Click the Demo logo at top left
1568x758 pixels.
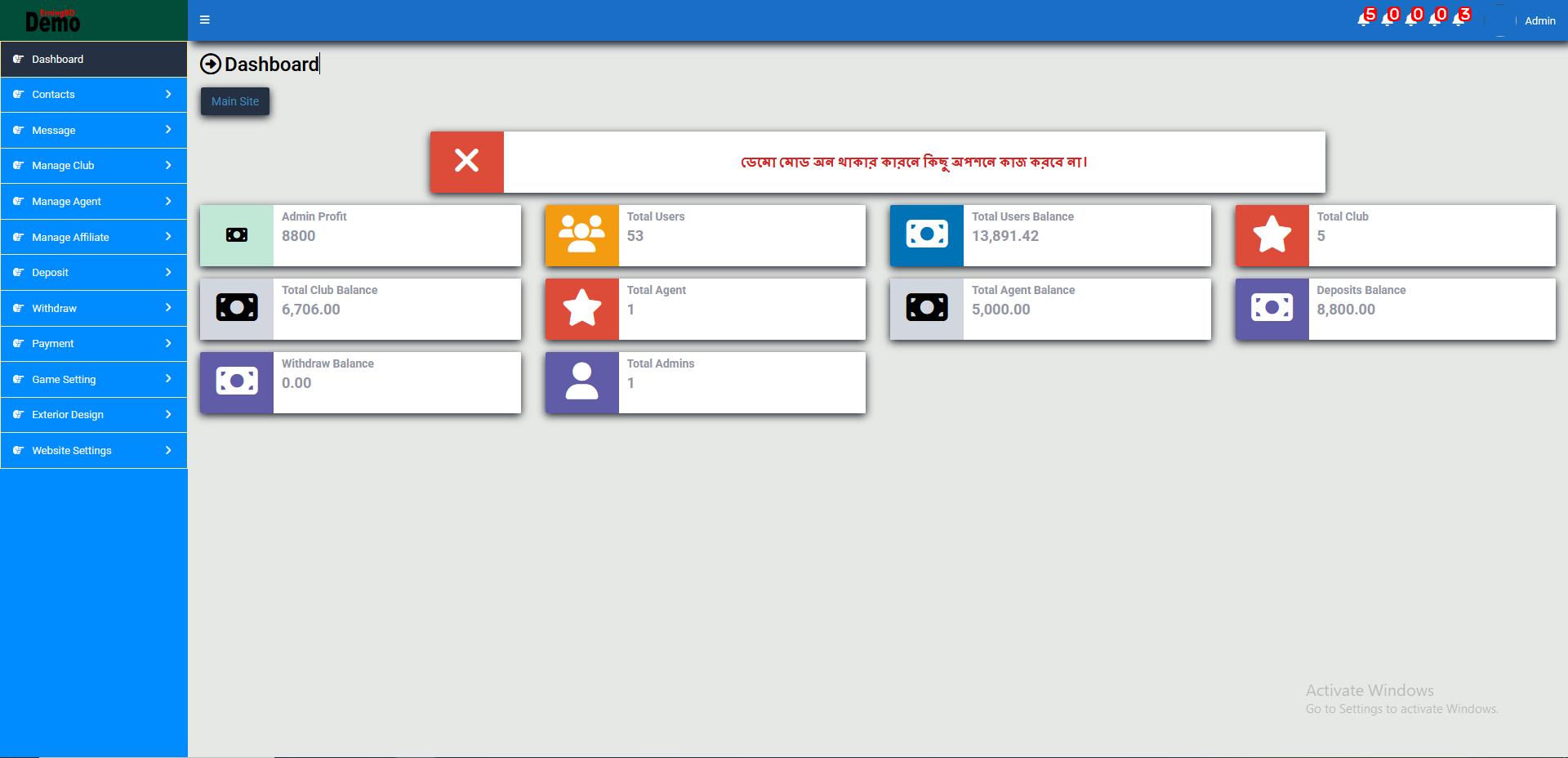click(52, 20)
